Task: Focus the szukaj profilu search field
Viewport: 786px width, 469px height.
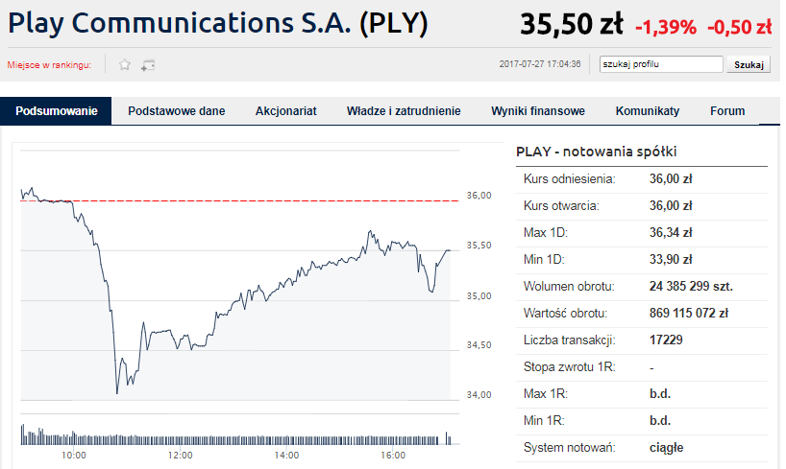Action: tap(661, 64)
